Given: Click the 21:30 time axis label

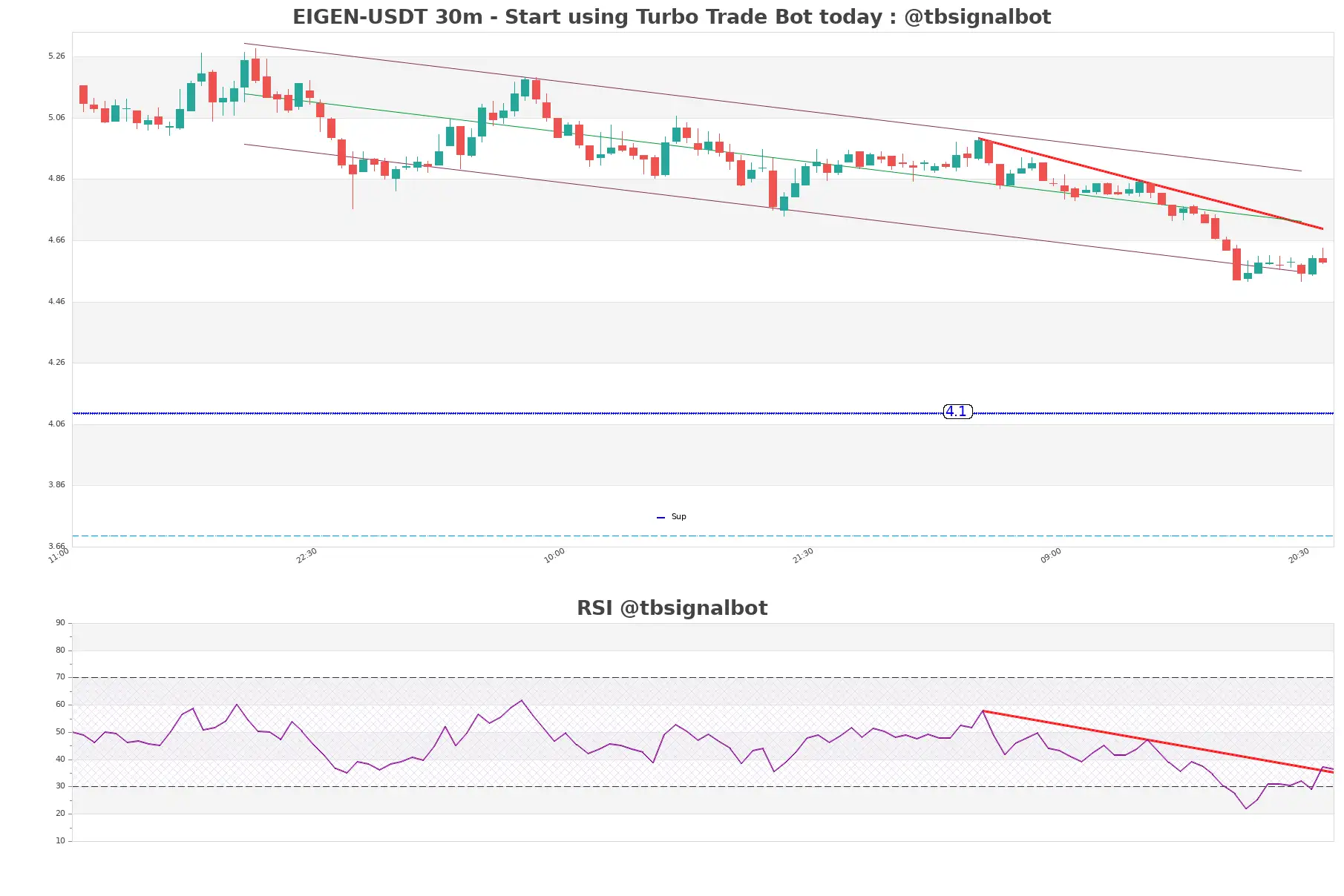Looking at the screenshot, I should point(803,556).
